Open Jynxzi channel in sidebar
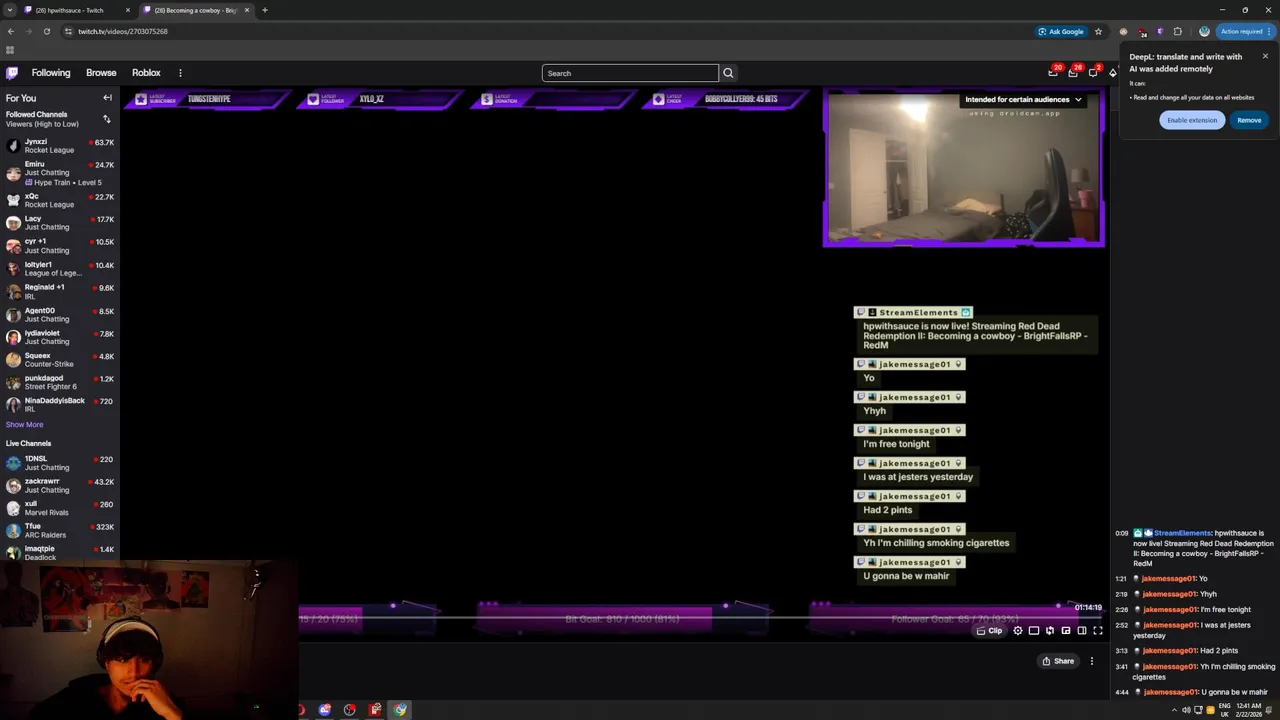 coord(60,146)
